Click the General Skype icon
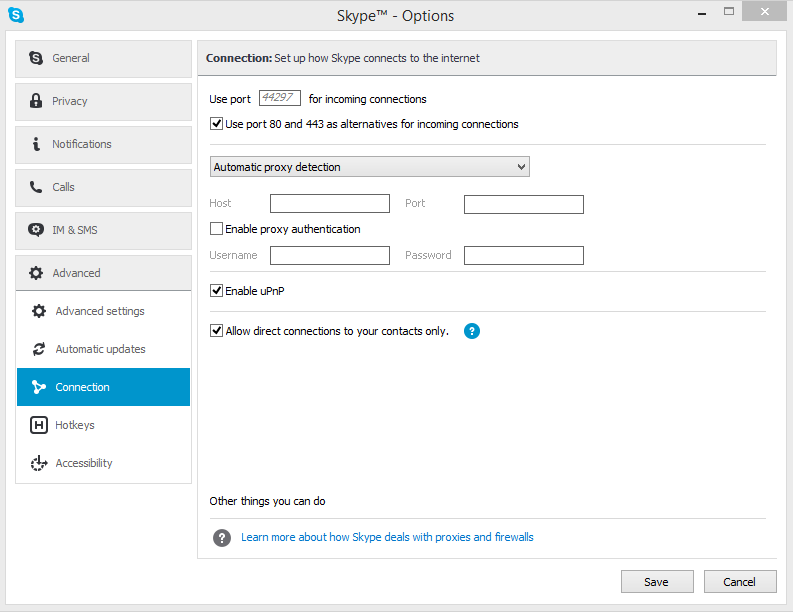 pyautogui.click(x=36, y=58)
